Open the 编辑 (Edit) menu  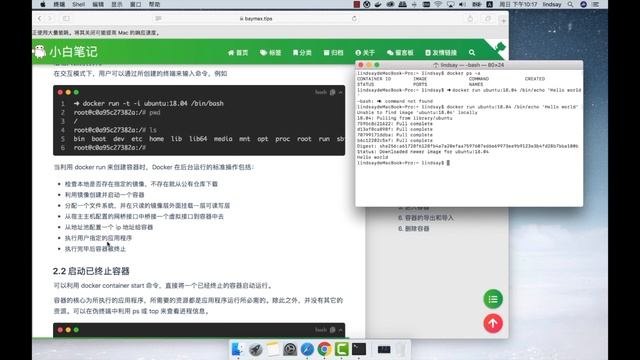[x=98, y=4]
